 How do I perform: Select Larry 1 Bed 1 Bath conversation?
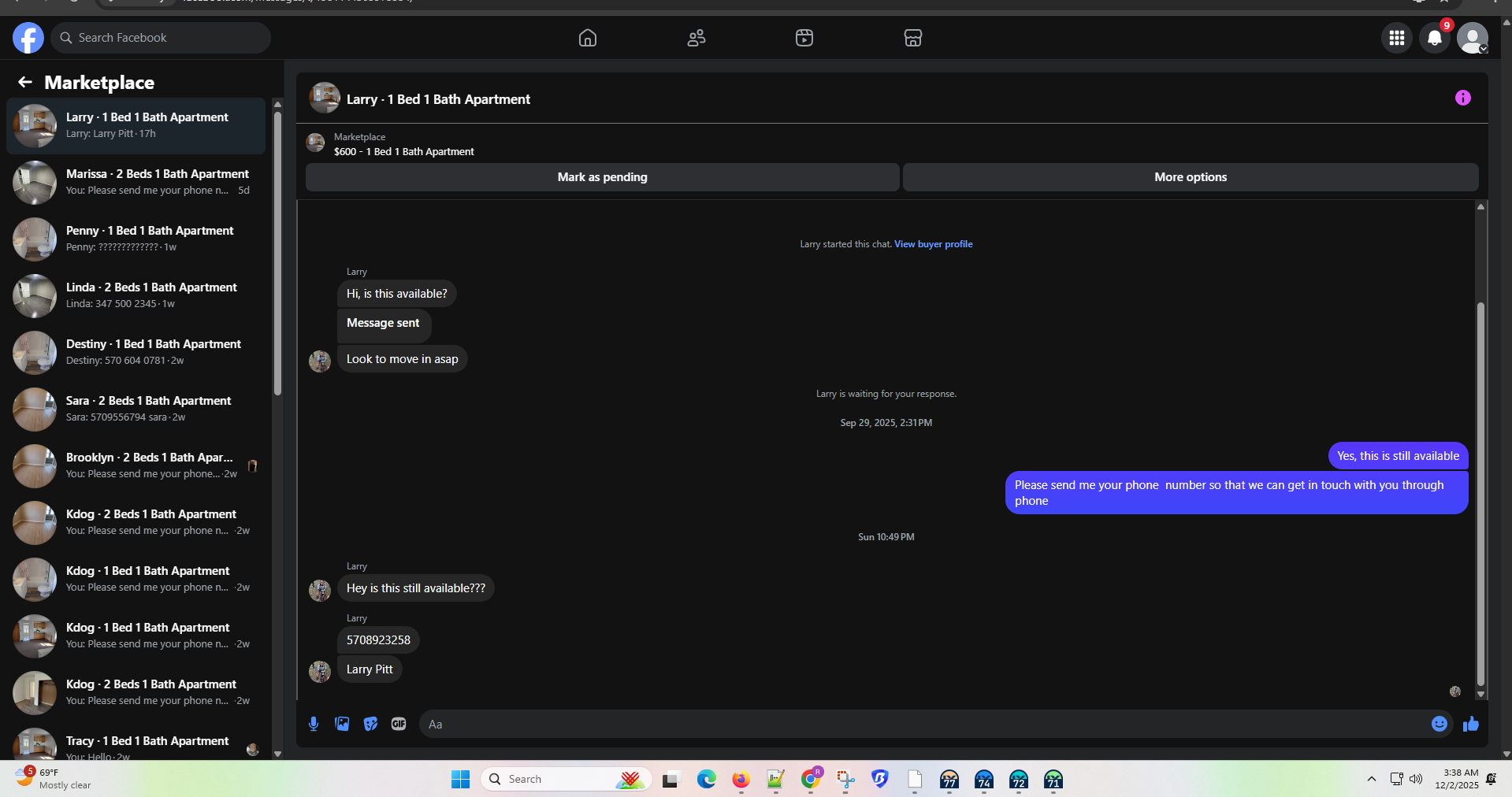point(136,125)
